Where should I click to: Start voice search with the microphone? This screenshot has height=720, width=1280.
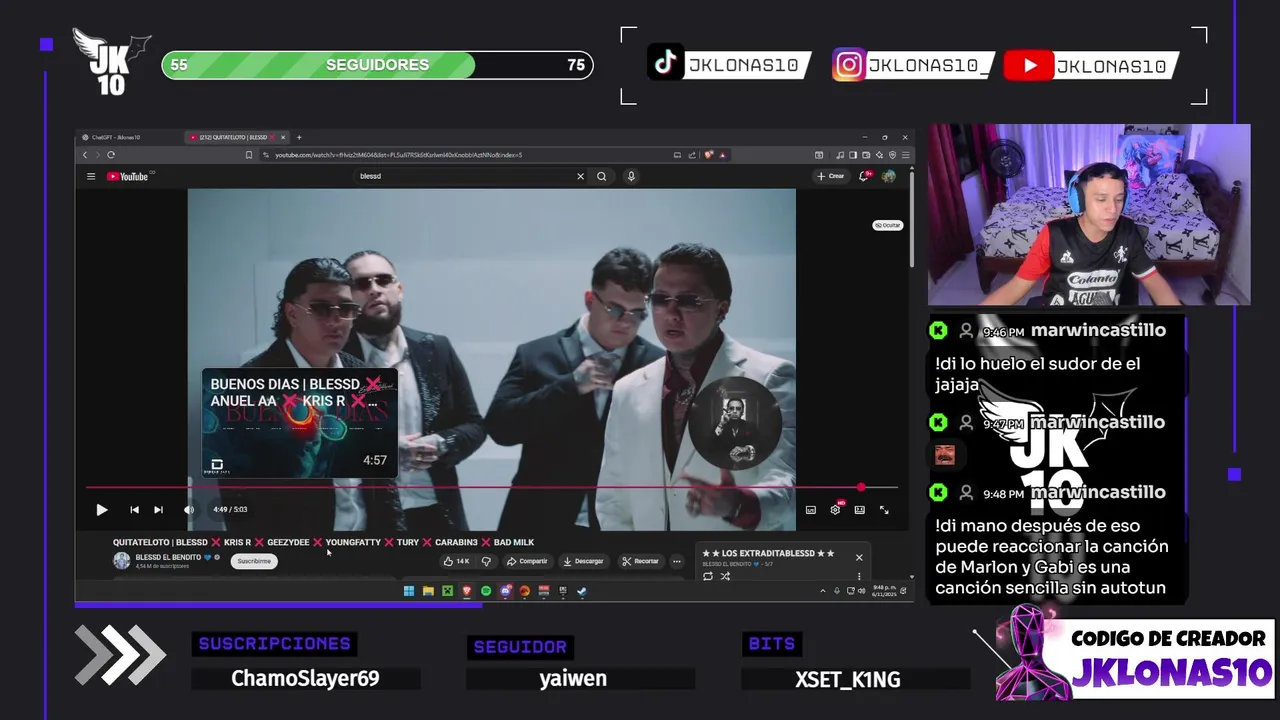[x=631, y=176]
